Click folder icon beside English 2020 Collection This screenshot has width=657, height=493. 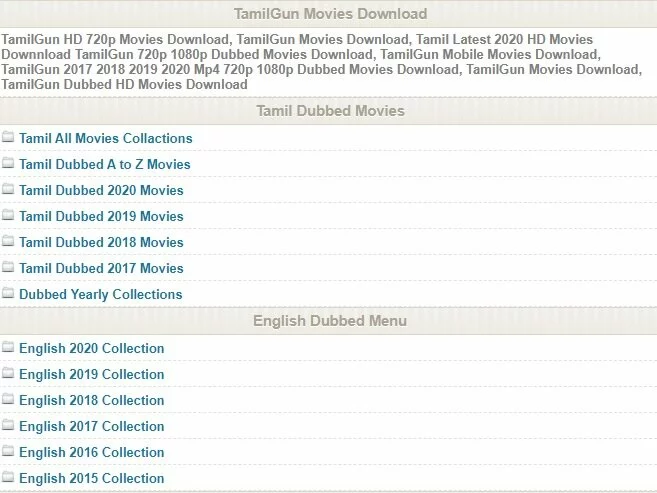8,347
